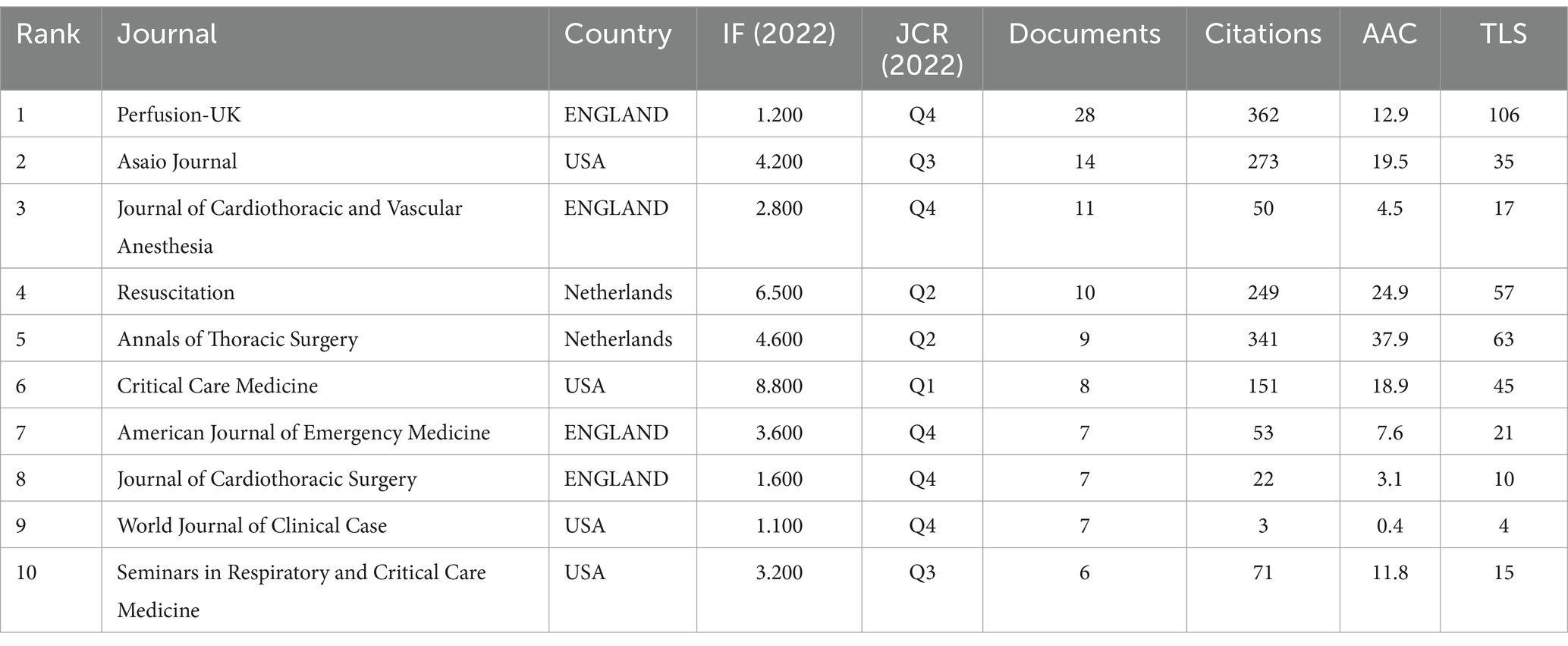1568x646 pixels.
Task: Select the Perfusion-UK journal cell
Action: point(178,115)
